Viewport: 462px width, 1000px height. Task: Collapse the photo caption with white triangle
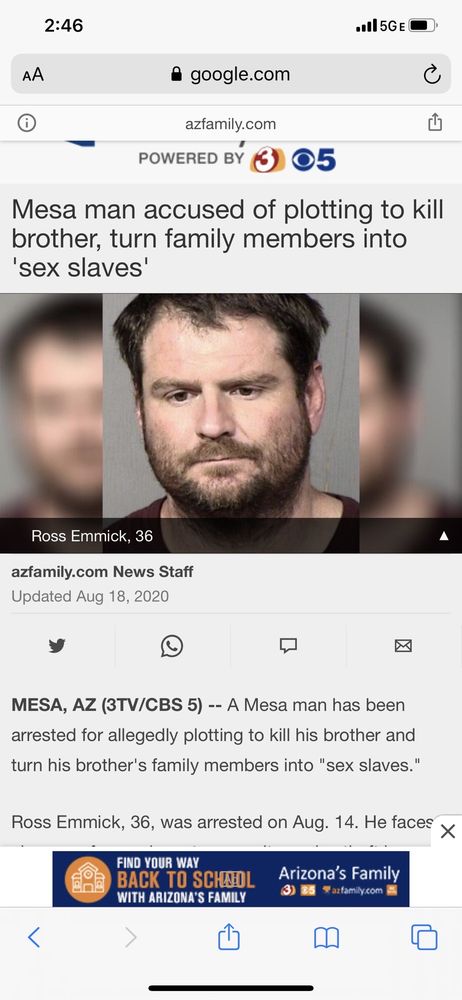click(444, 536)
